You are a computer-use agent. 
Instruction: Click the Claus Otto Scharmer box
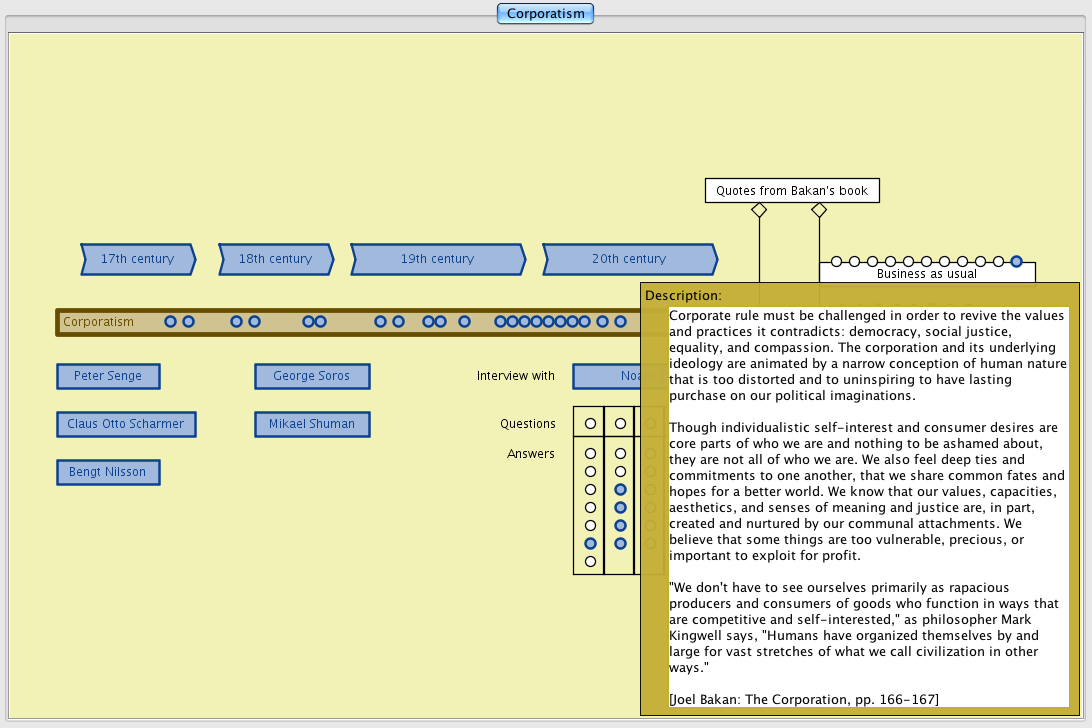coord(126,424)
